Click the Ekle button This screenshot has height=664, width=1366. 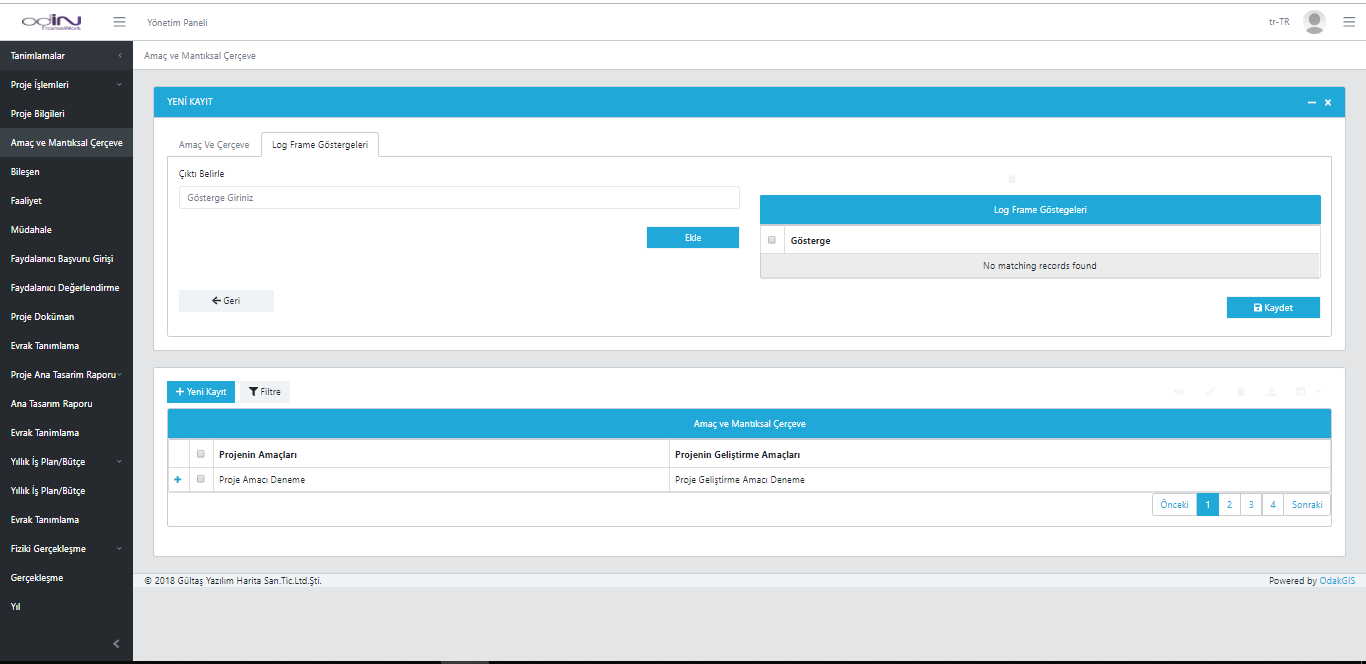(692, 238)
